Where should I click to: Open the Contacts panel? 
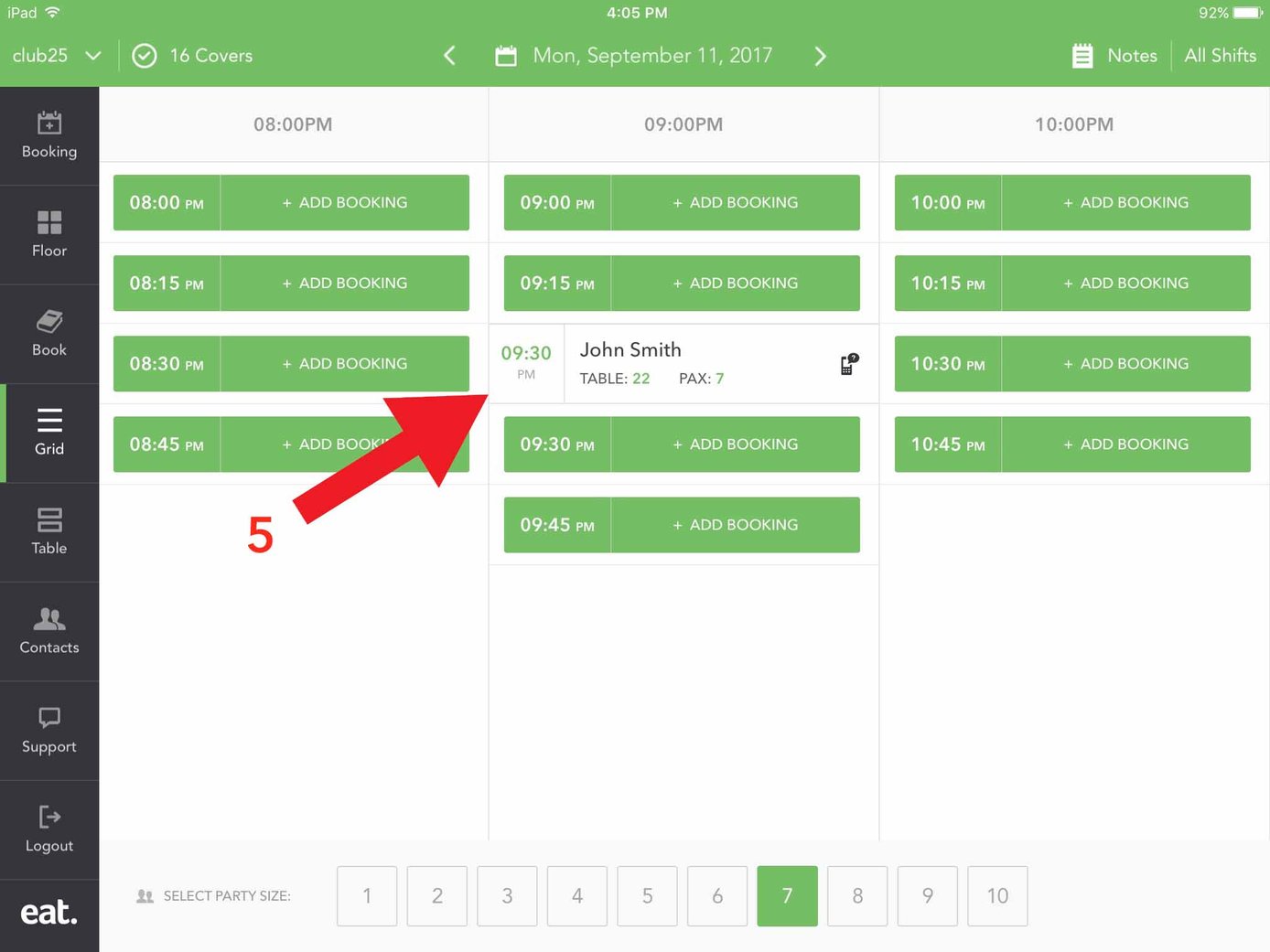49,631
